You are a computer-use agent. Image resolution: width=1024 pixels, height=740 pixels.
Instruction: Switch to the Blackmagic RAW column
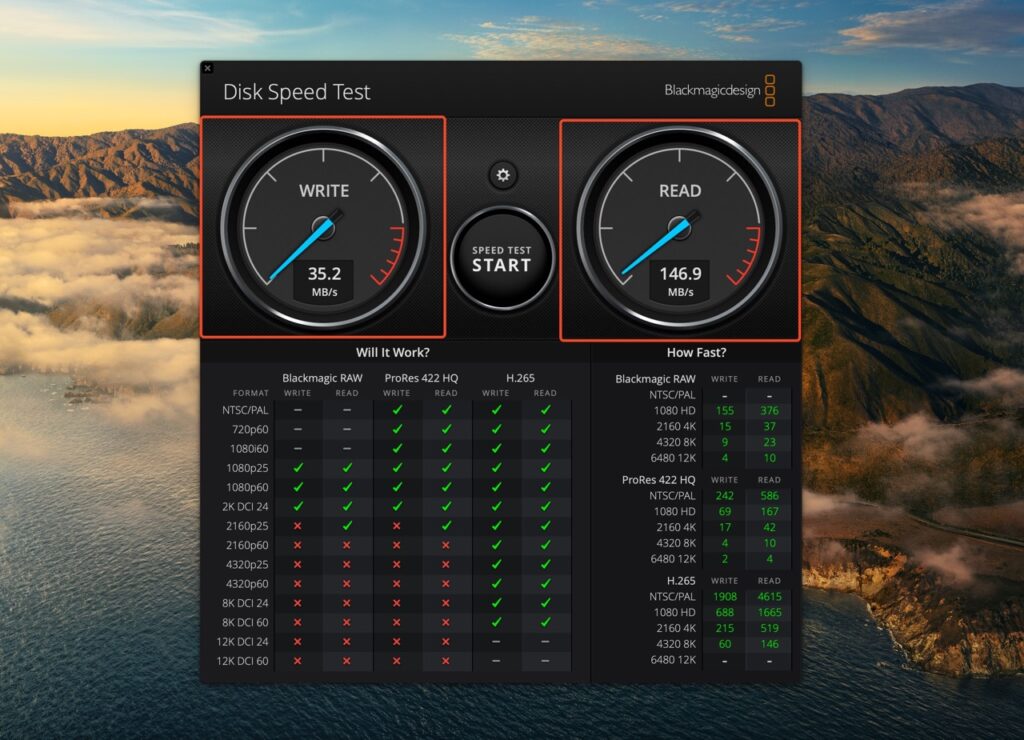322,378
